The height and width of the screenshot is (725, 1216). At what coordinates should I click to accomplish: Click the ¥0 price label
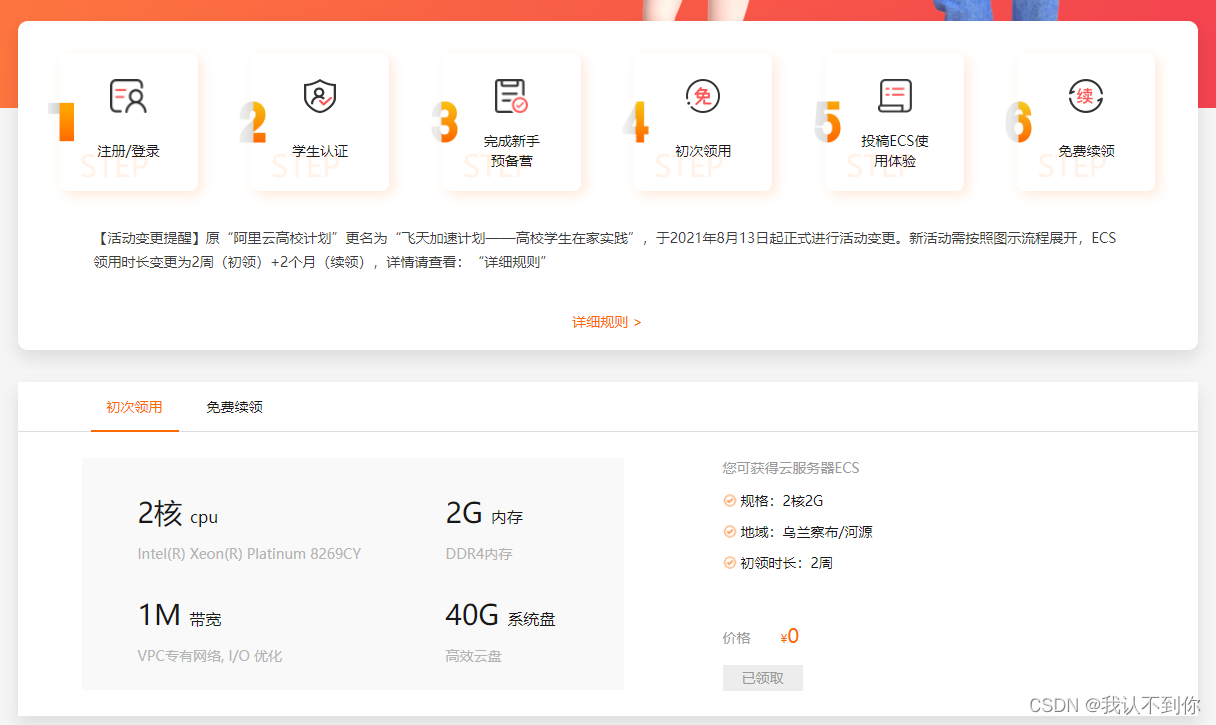pyautogui.click(x=789, y=636)
